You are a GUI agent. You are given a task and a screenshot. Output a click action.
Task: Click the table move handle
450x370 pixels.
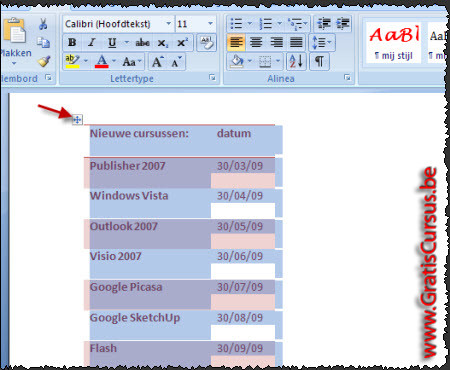pos(77,120)
